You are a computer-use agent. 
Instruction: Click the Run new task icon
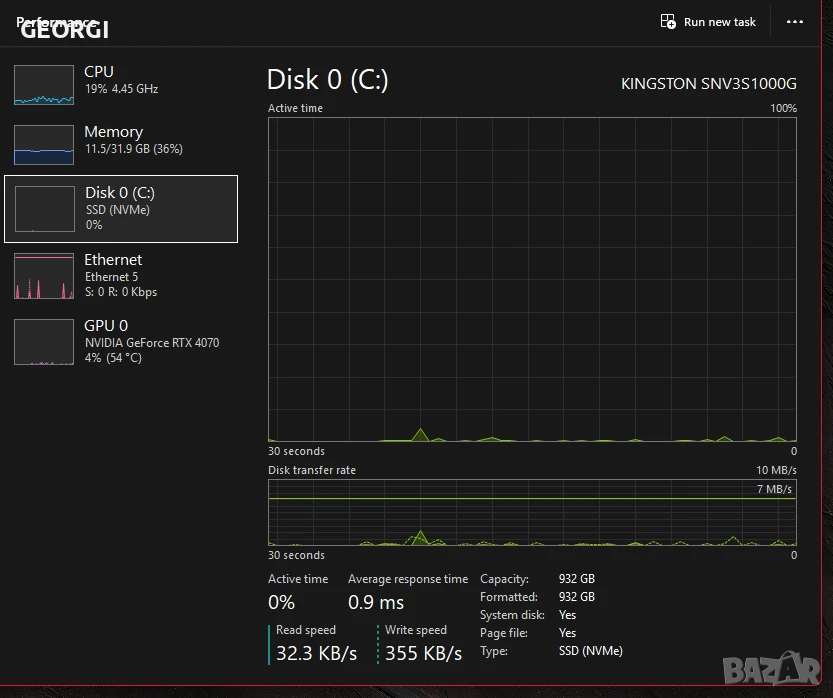[668, 22]
